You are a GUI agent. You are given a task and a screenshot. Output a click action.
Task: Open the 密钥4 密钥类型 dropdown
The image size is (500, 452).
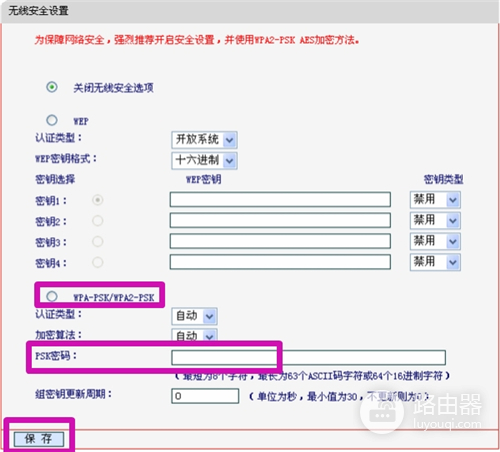pyautogui.click(x=435, y=262)
